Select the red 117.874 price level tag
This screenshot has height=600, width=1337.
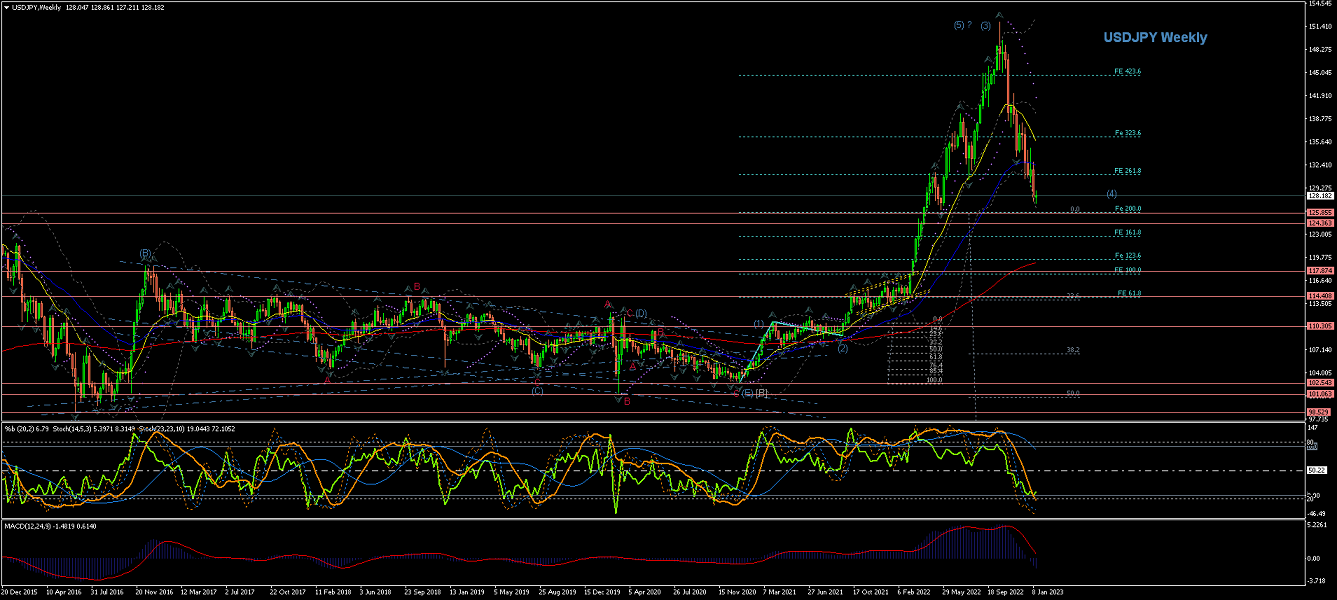tap(1320, 271)
